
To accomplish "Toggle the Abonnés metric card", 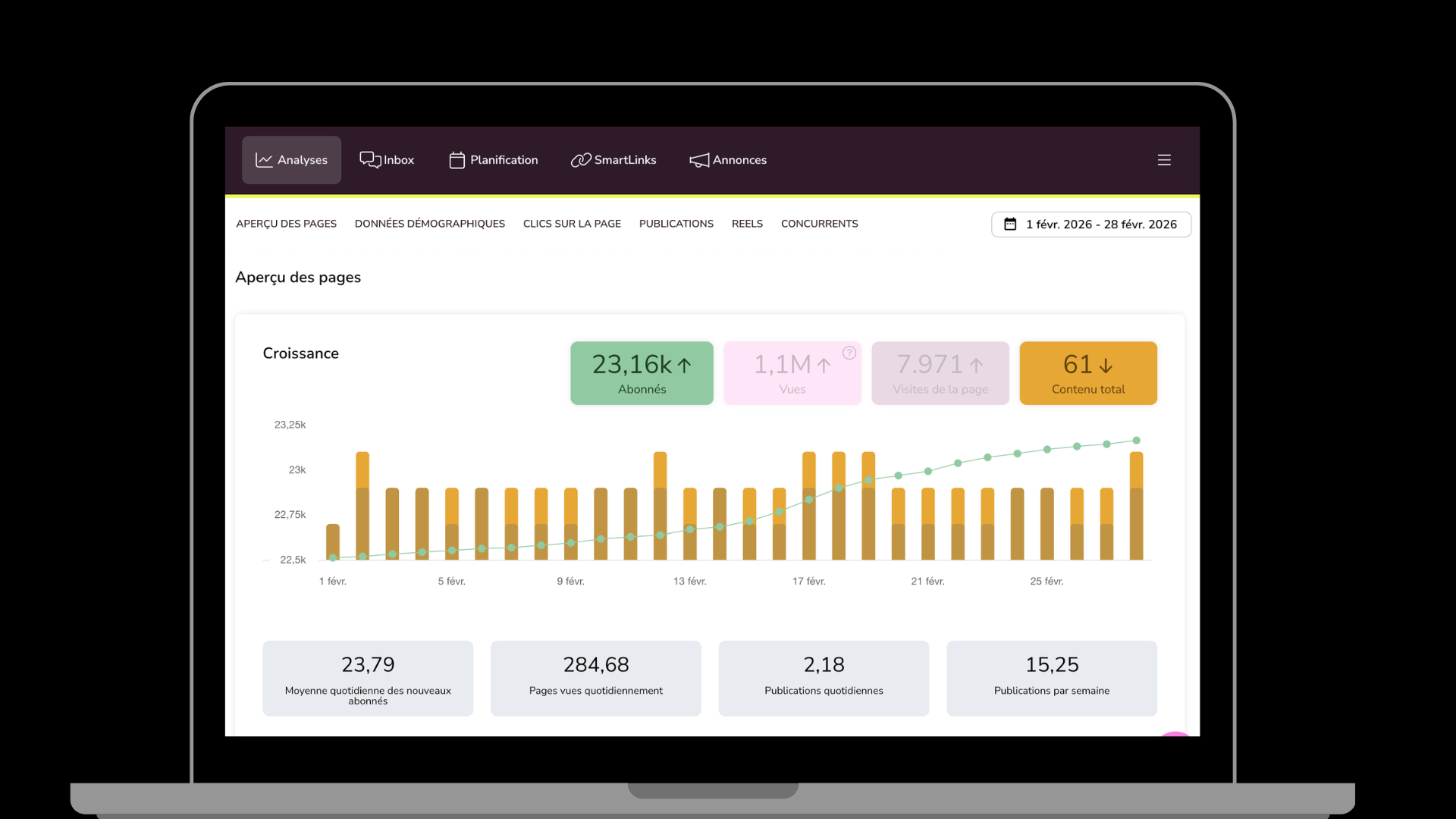I will point(642,373).
